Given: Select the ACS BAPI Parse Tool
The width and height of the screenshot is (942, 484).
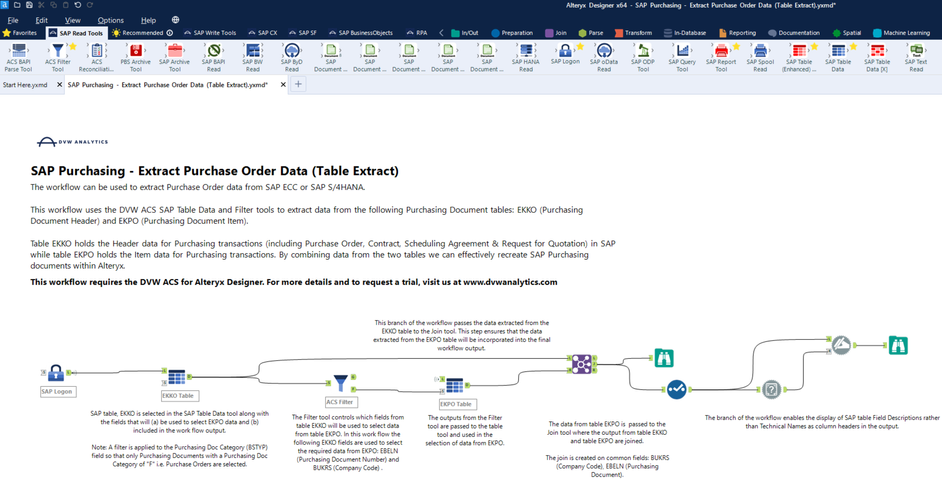Looking at the screenshot, I should click(x=18, y=58).
